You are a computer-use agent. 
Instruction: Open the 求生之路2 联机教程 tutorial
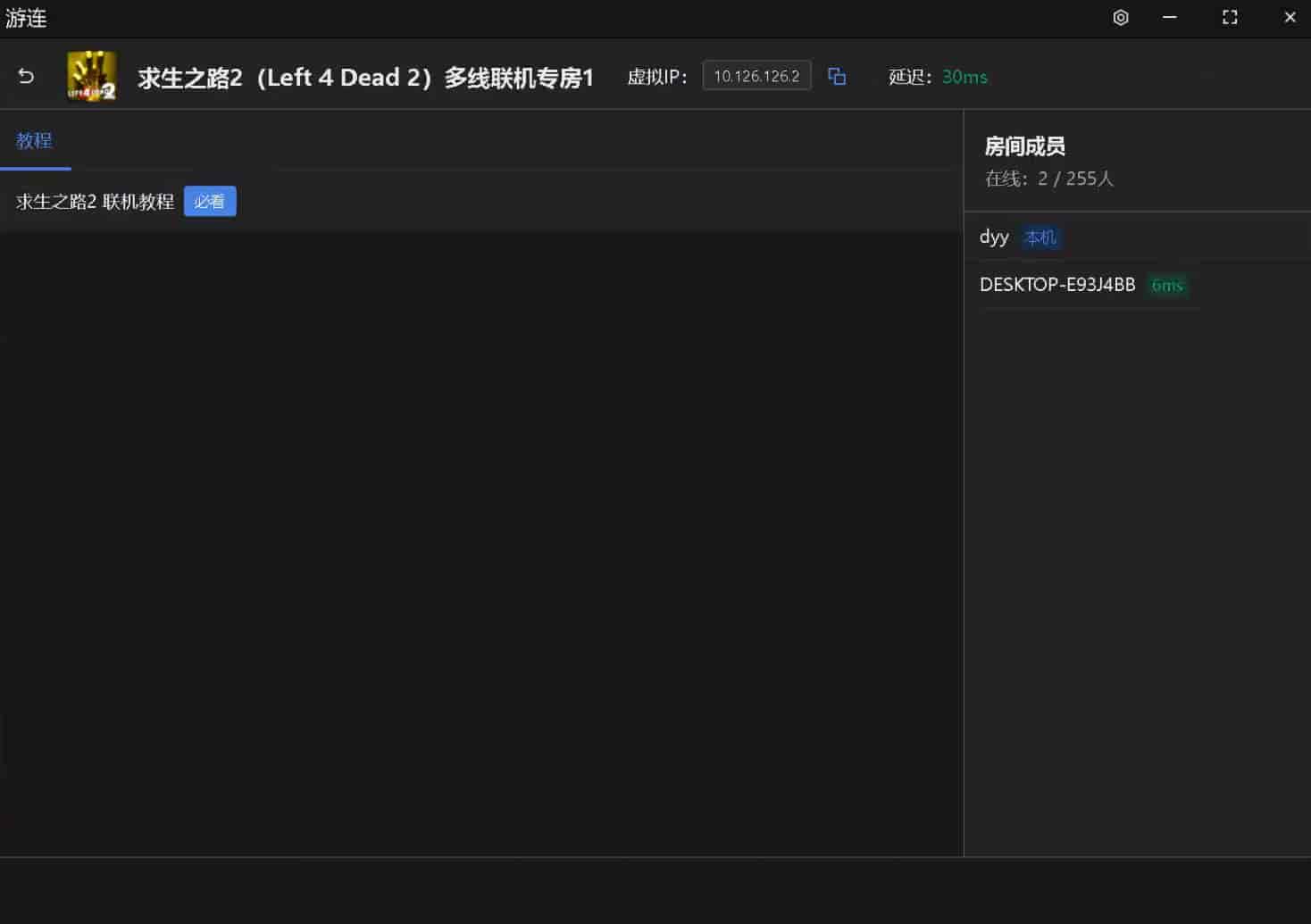click(x=95, y=202)
